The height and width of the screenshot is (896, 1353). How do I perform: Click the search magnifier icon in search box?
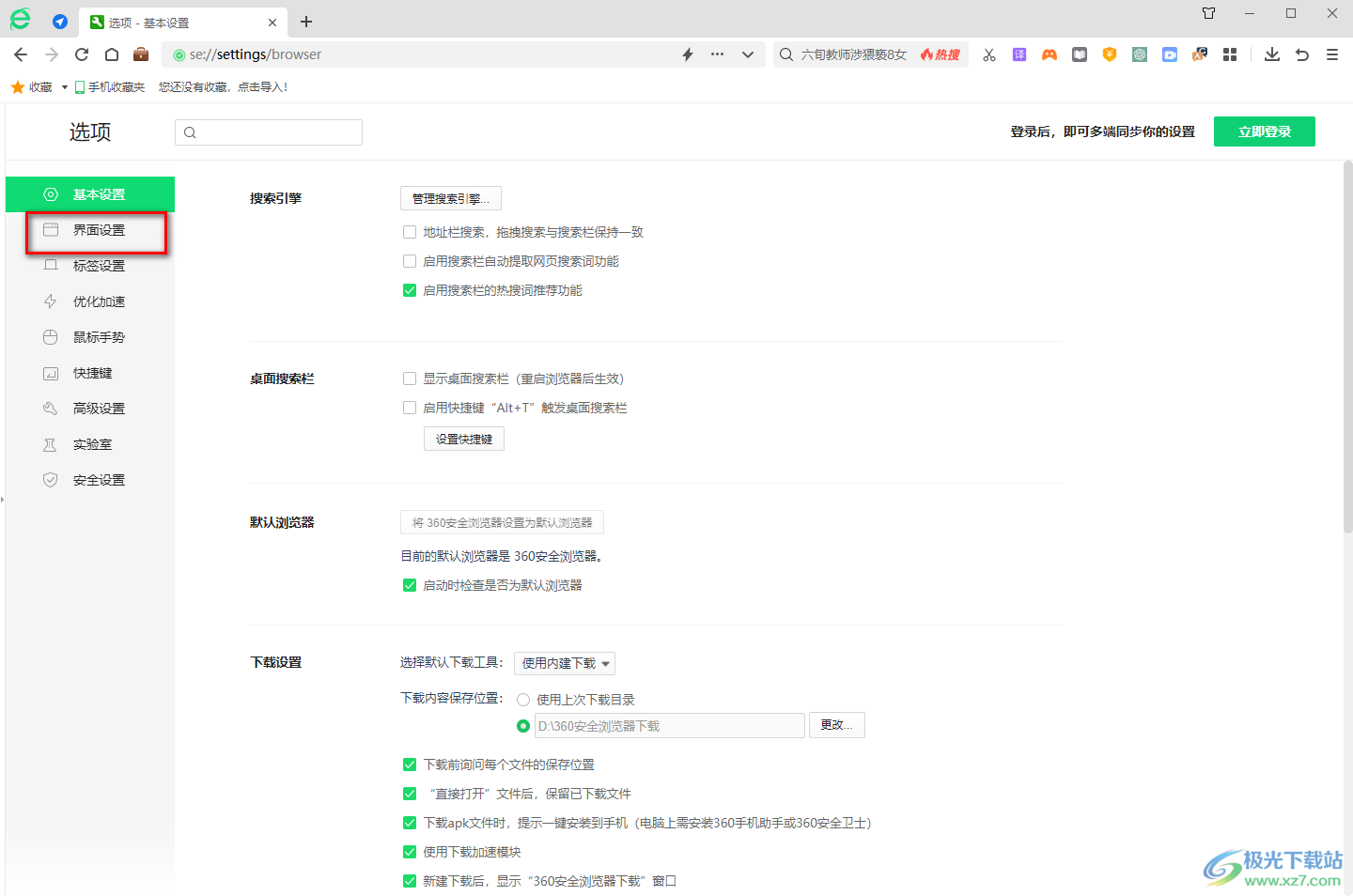click(x=786, y=54)
